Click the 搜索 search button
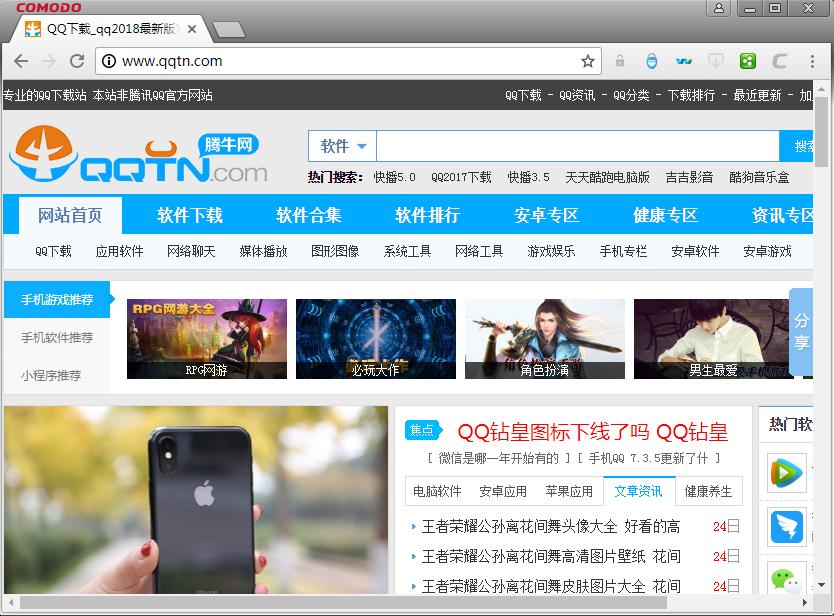834x616 pixels. click(796, 146)
